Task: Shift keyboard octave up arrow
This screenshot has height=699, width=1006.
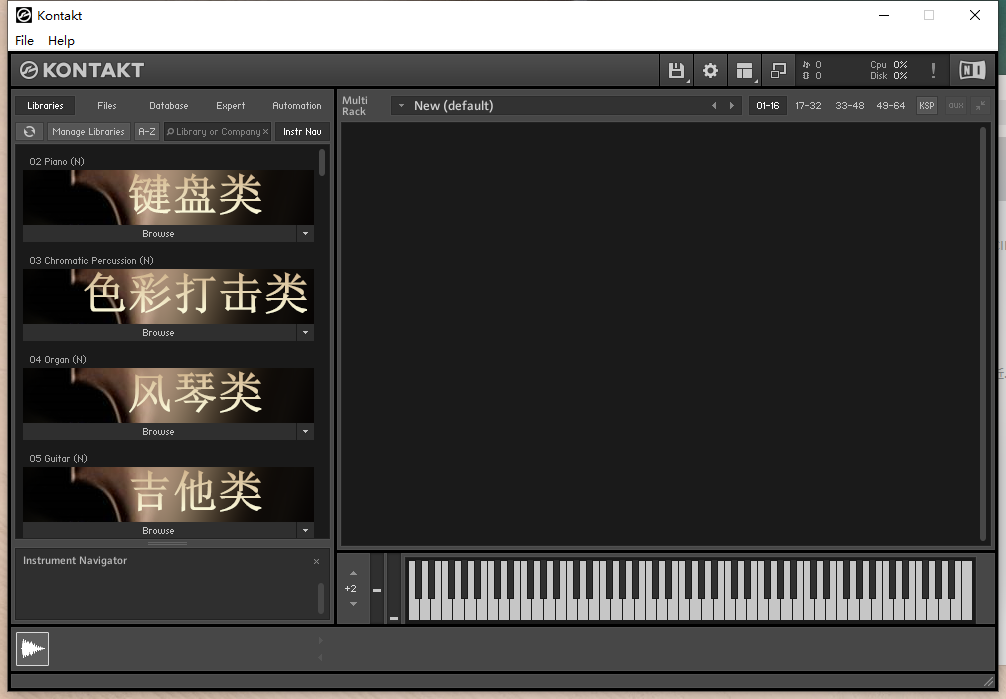Action: tap(353, 573)
